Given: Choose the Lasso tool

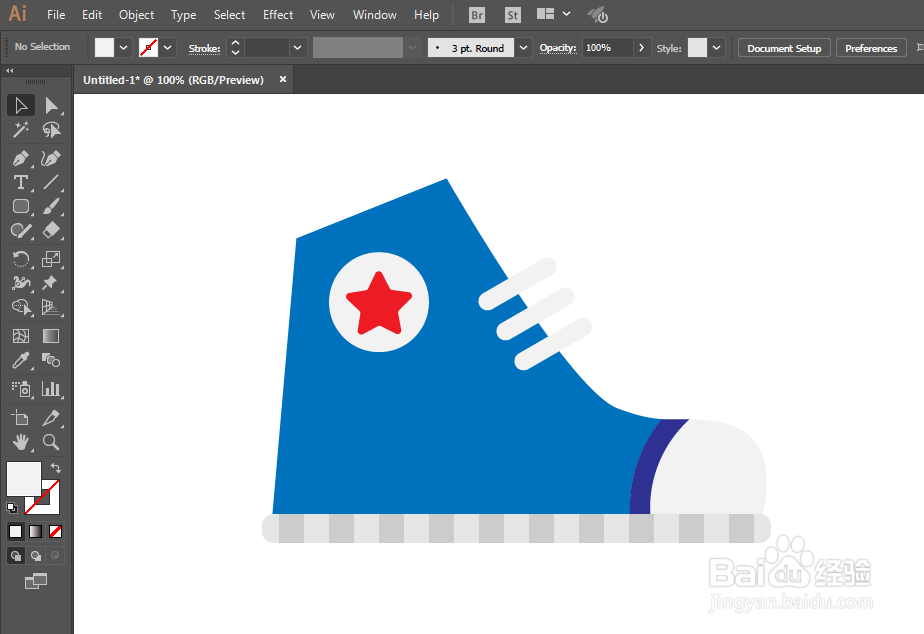Looking at the screenshot, I should click(51, 129).
